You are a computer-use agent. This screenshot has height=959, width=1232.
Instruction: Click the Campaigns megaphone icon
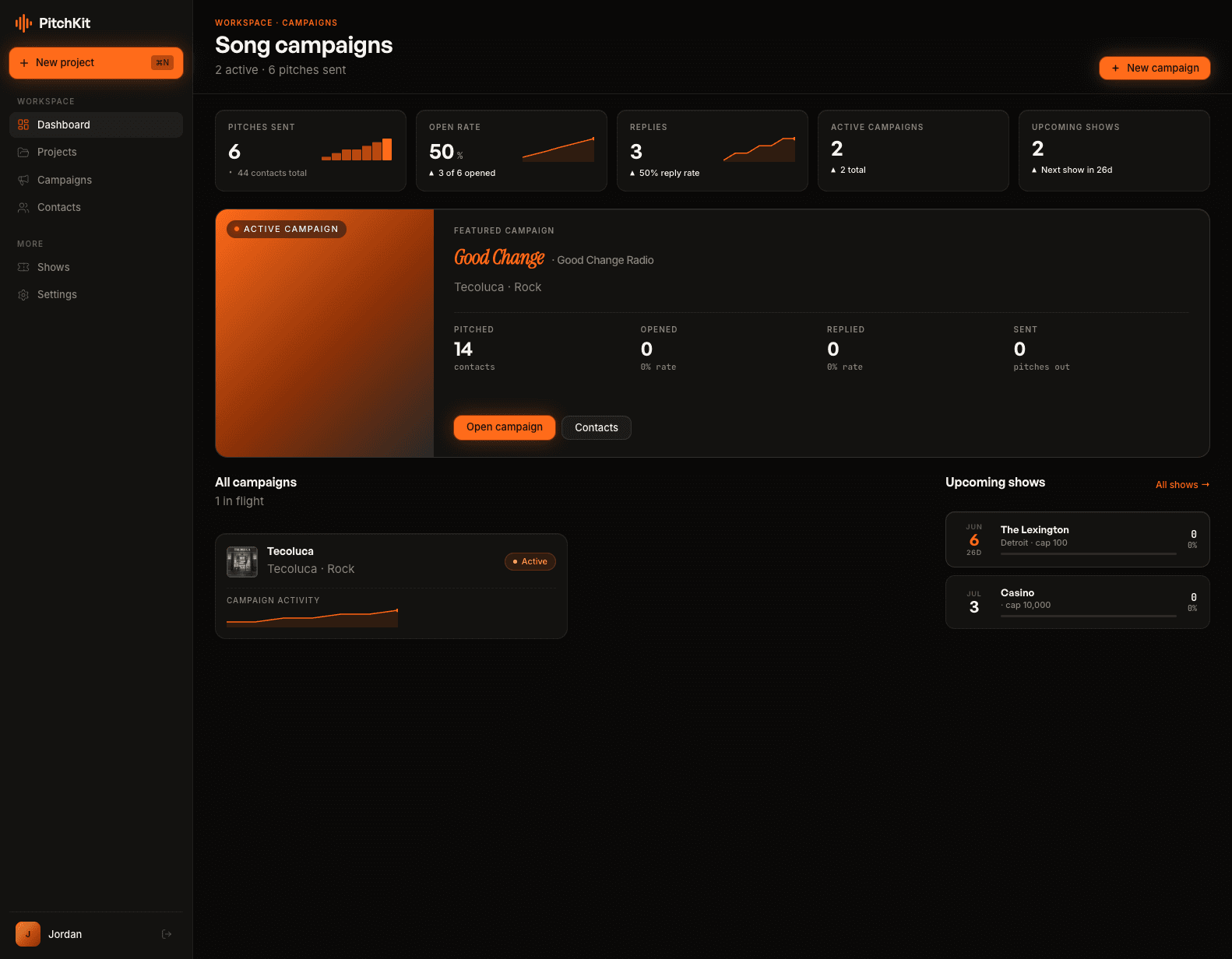(x=23, y=180)
